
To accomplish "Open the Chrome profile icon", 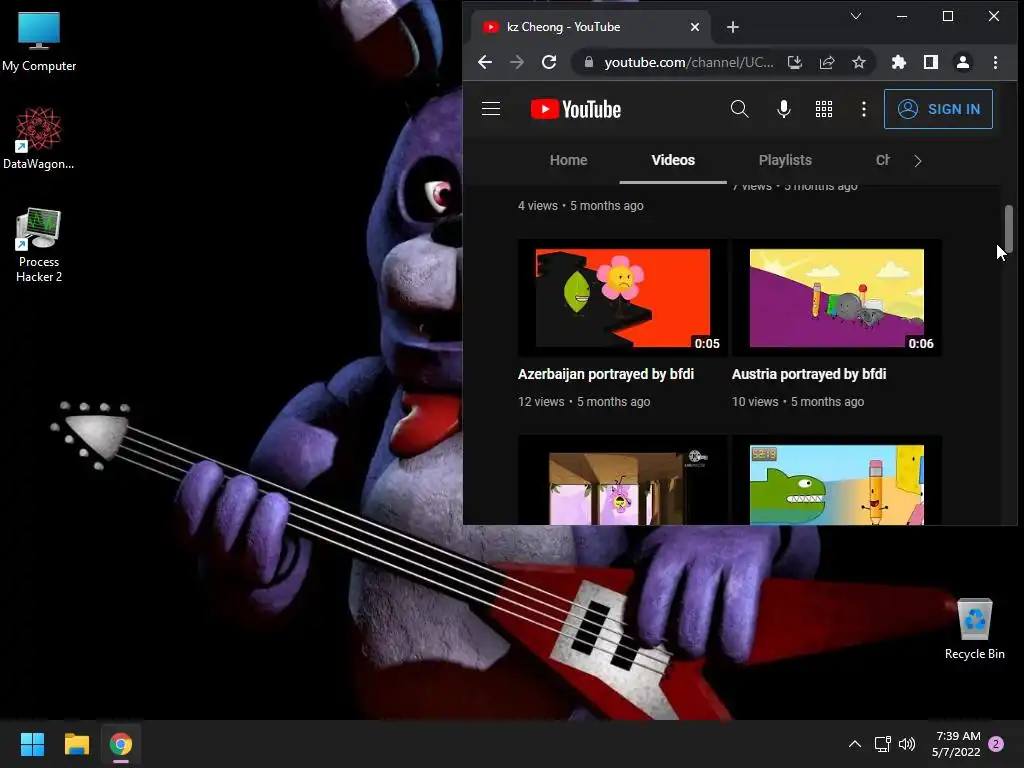I will (x=963, y=62).
